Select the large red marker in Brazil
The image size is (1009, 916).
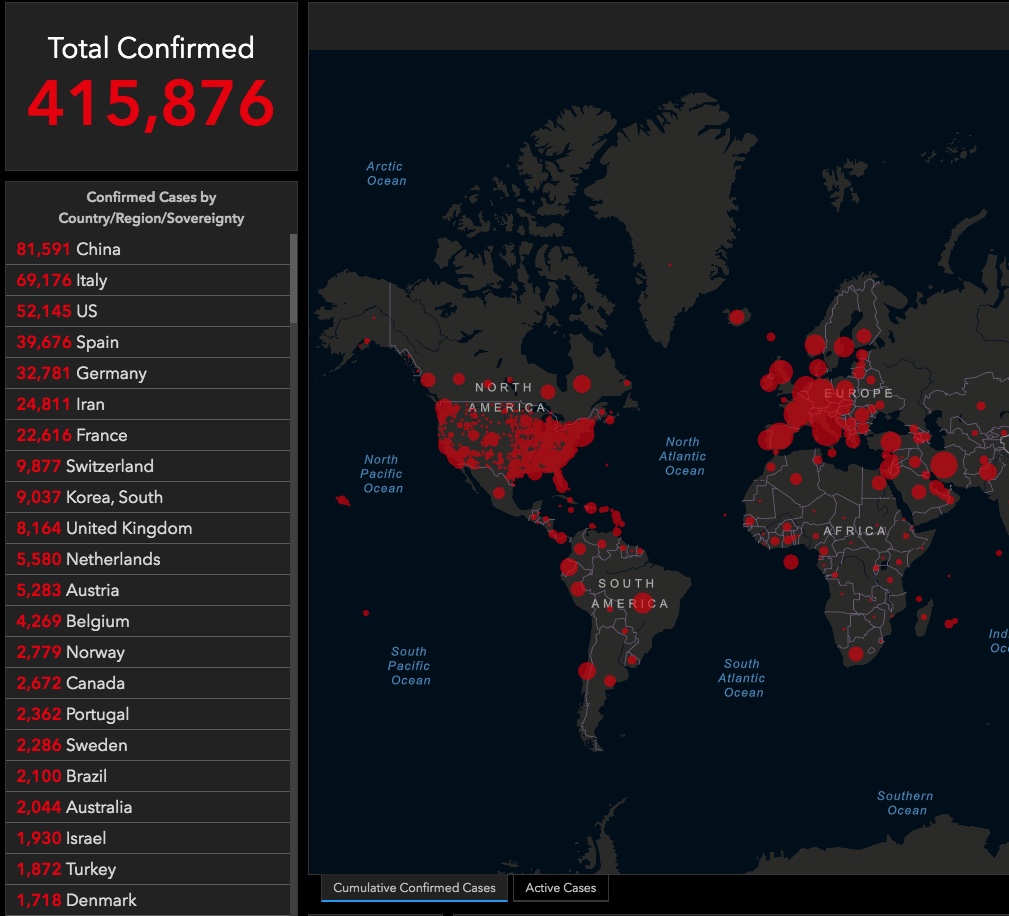[643, 602]
